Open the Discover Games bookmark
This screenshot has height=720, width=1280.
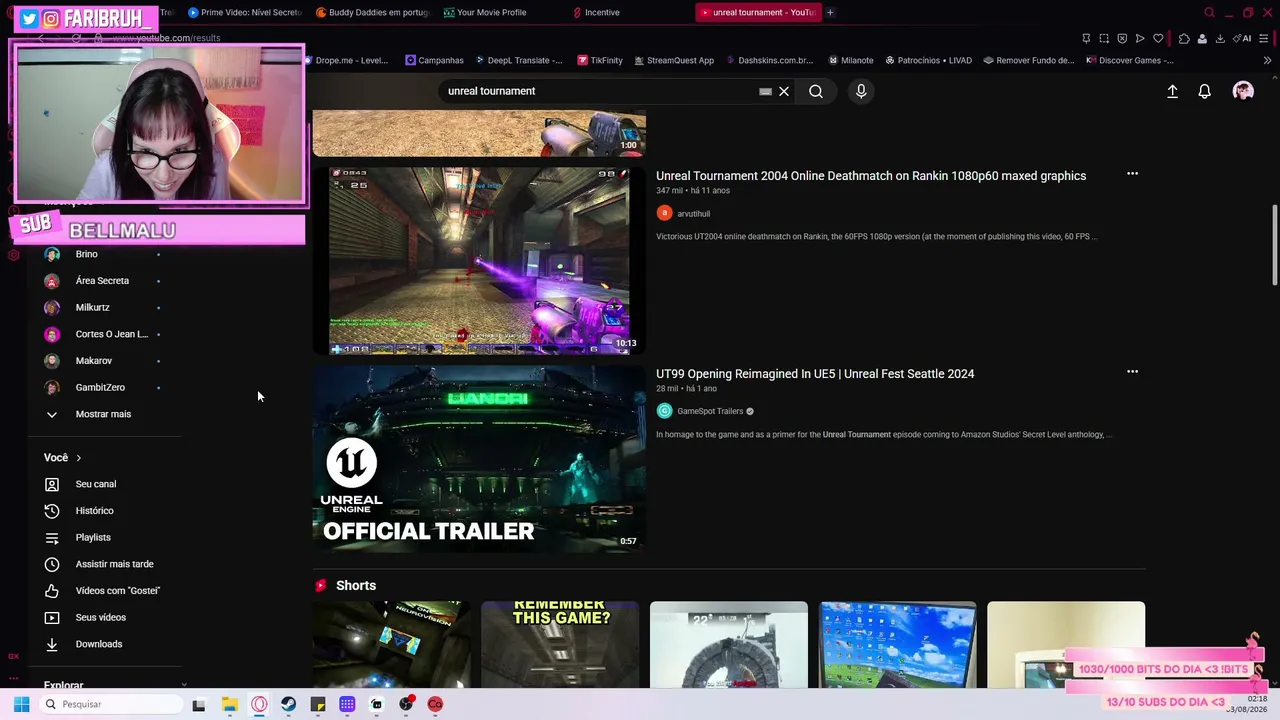[1129, 60]
